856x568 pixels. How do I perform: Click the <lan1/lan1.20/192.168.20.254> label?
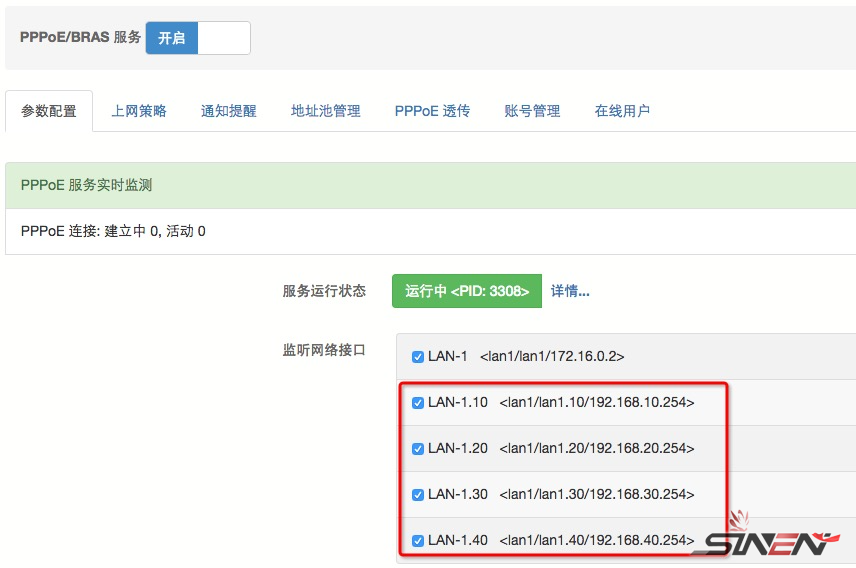[597, 448]
